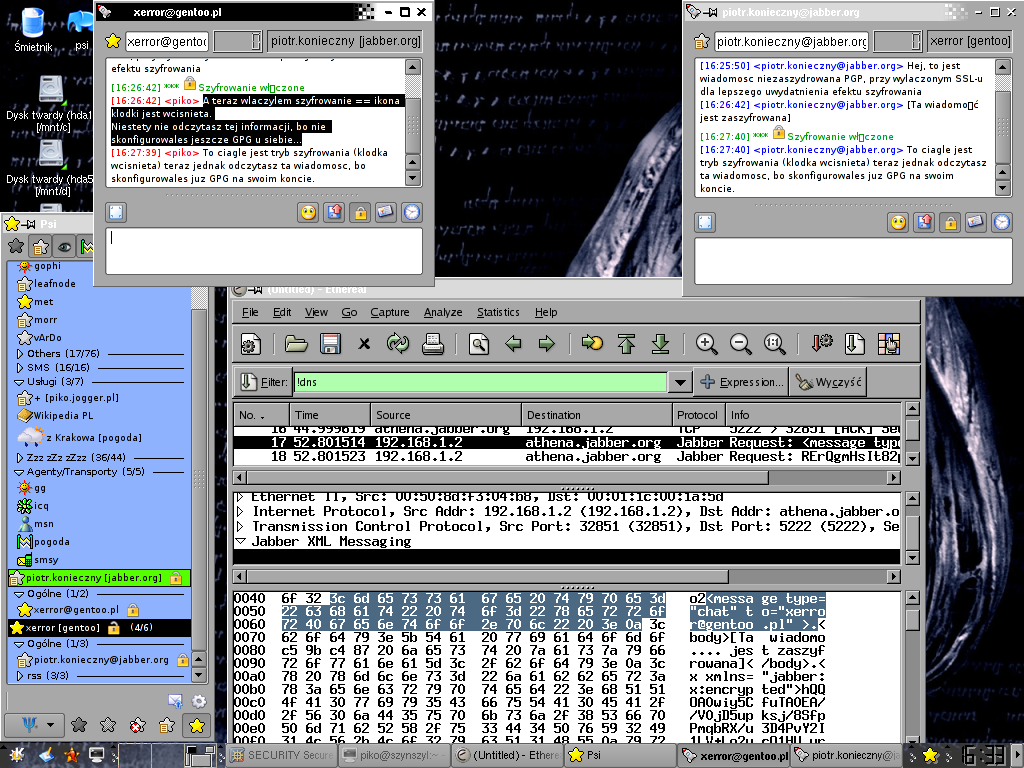Screen dimensions: 1024x768
Task: Toggle show away contacts icon in Psi
Action: [40, 247]
